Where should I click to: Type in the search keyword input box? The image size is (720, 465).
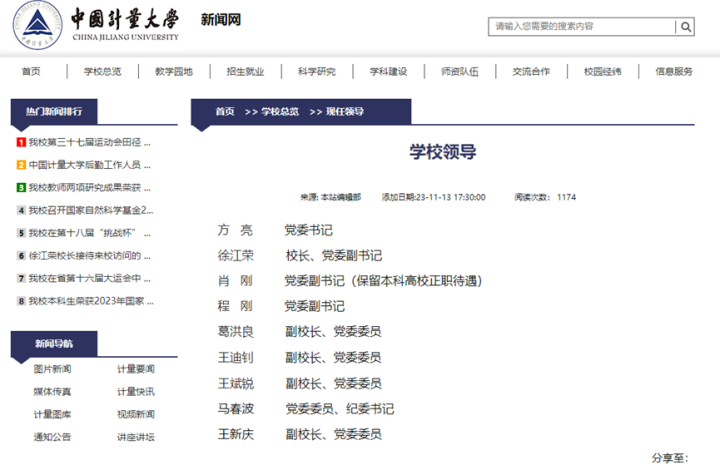click(584, 26)
